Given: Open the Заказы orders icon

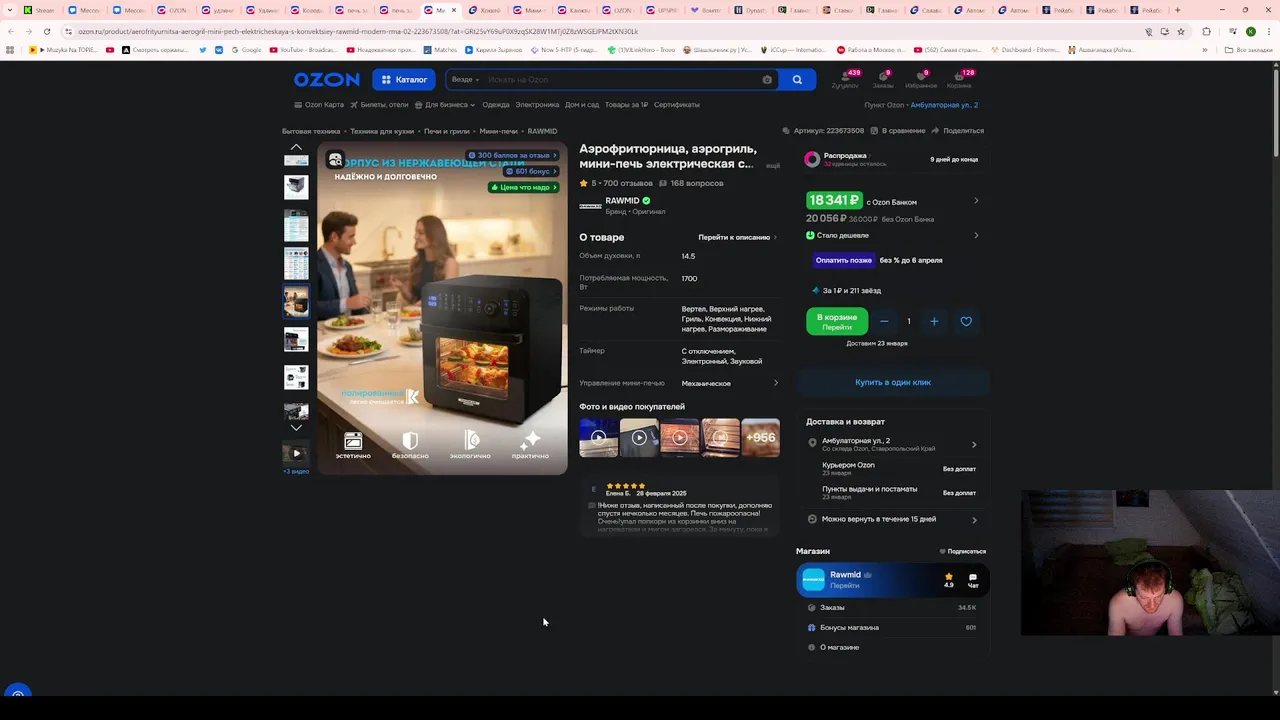Looking at the screenshot, I should click(883, 80).
